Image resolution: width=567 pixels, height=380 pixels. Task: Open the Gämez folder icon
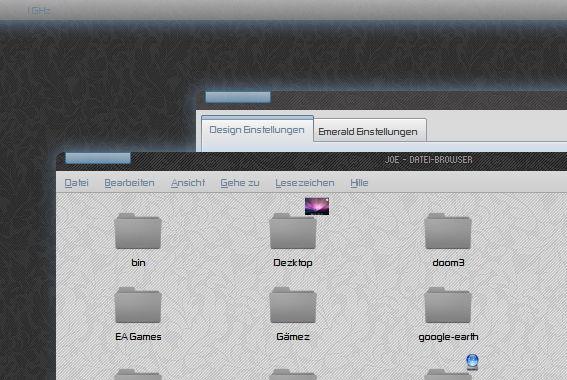click(x=293, y=305)
